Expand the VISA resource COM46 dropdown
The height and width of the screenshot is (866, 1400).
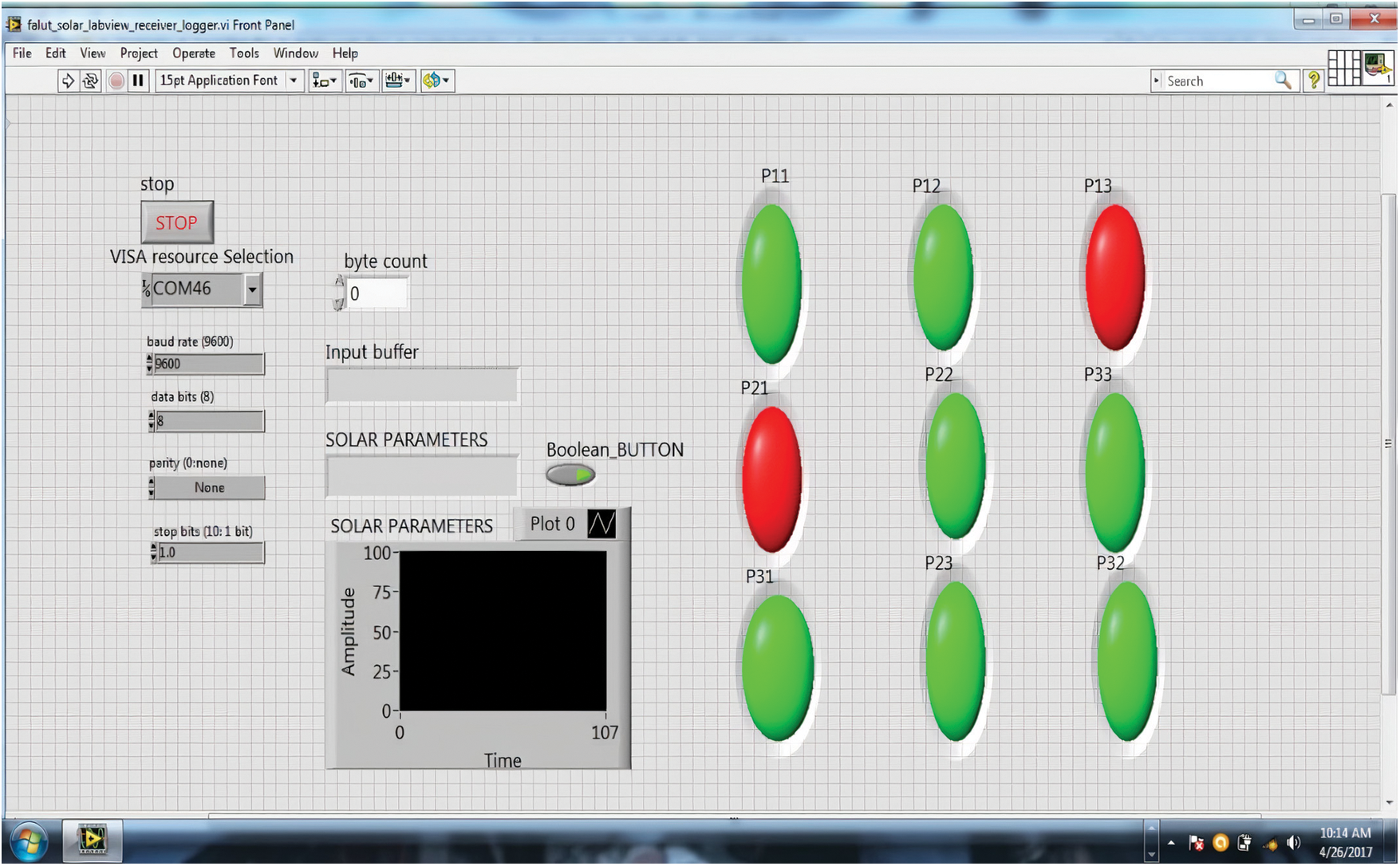click(x=252, y=289)
